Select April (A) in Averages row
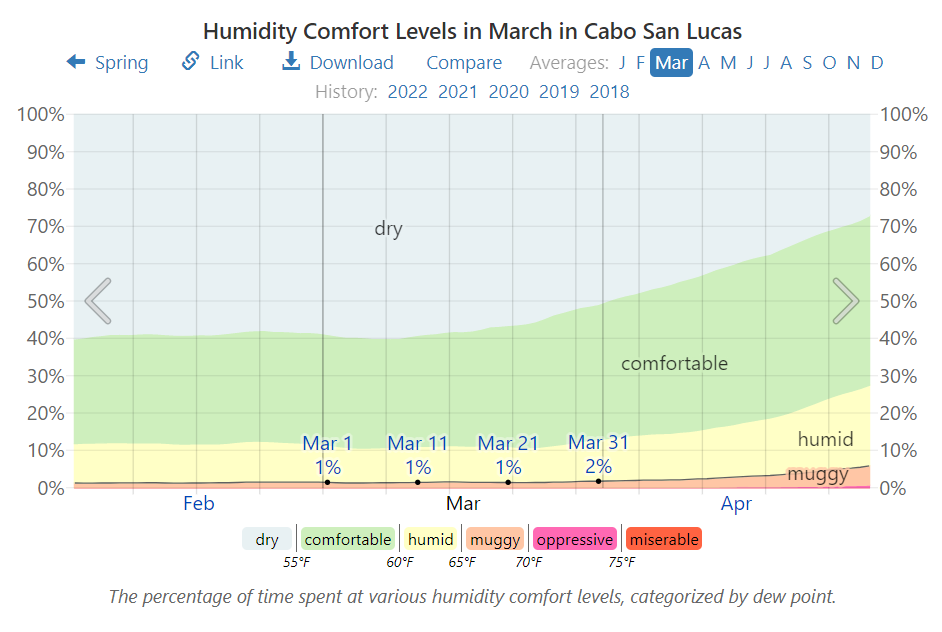Screen dimensions: 942x632 pos(704,62)
